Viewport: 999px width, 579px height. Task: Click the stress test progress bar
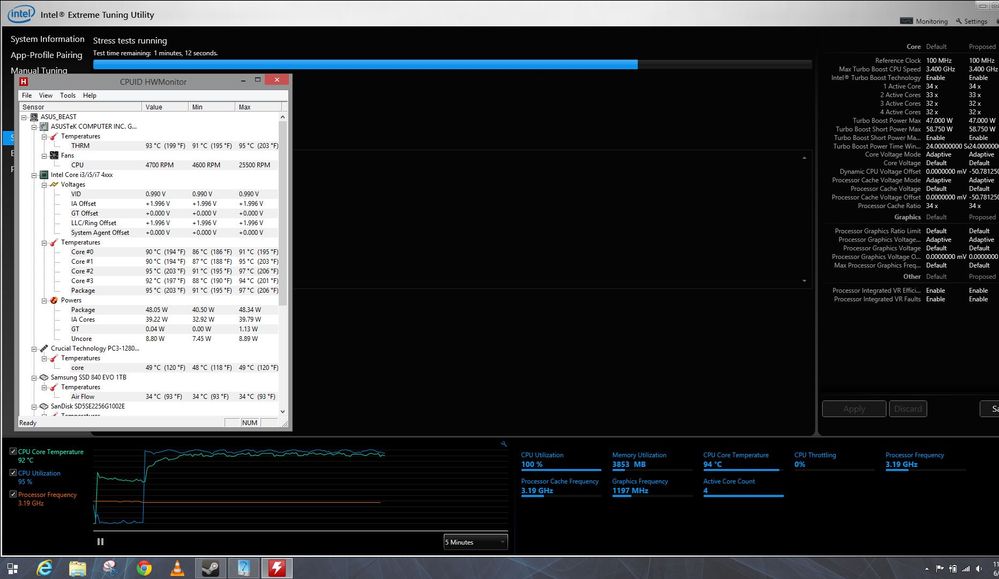[452, 64]
